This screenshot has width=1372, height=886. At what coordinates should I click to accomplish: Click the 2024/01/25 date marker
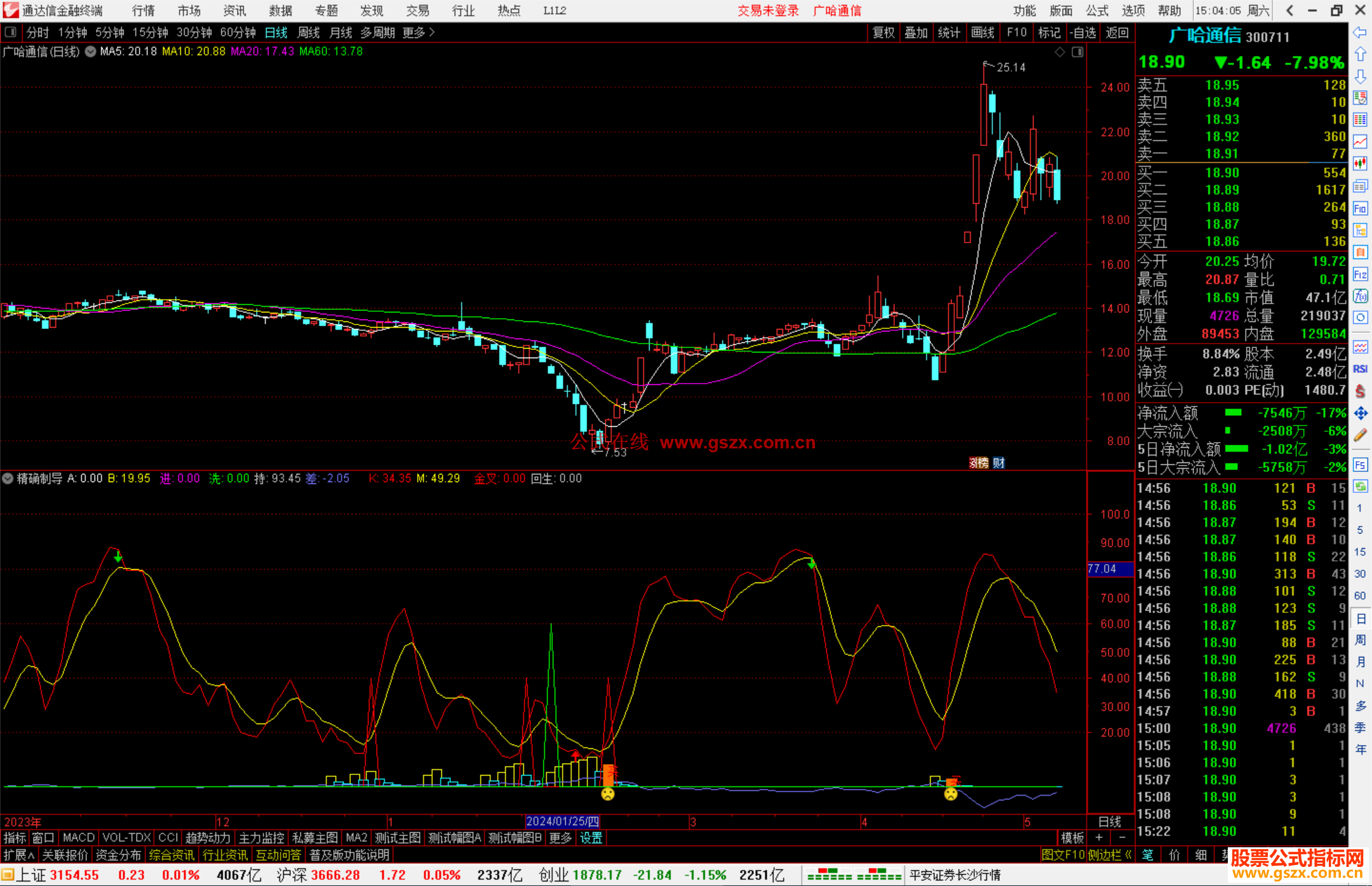[x=562, y=821]
